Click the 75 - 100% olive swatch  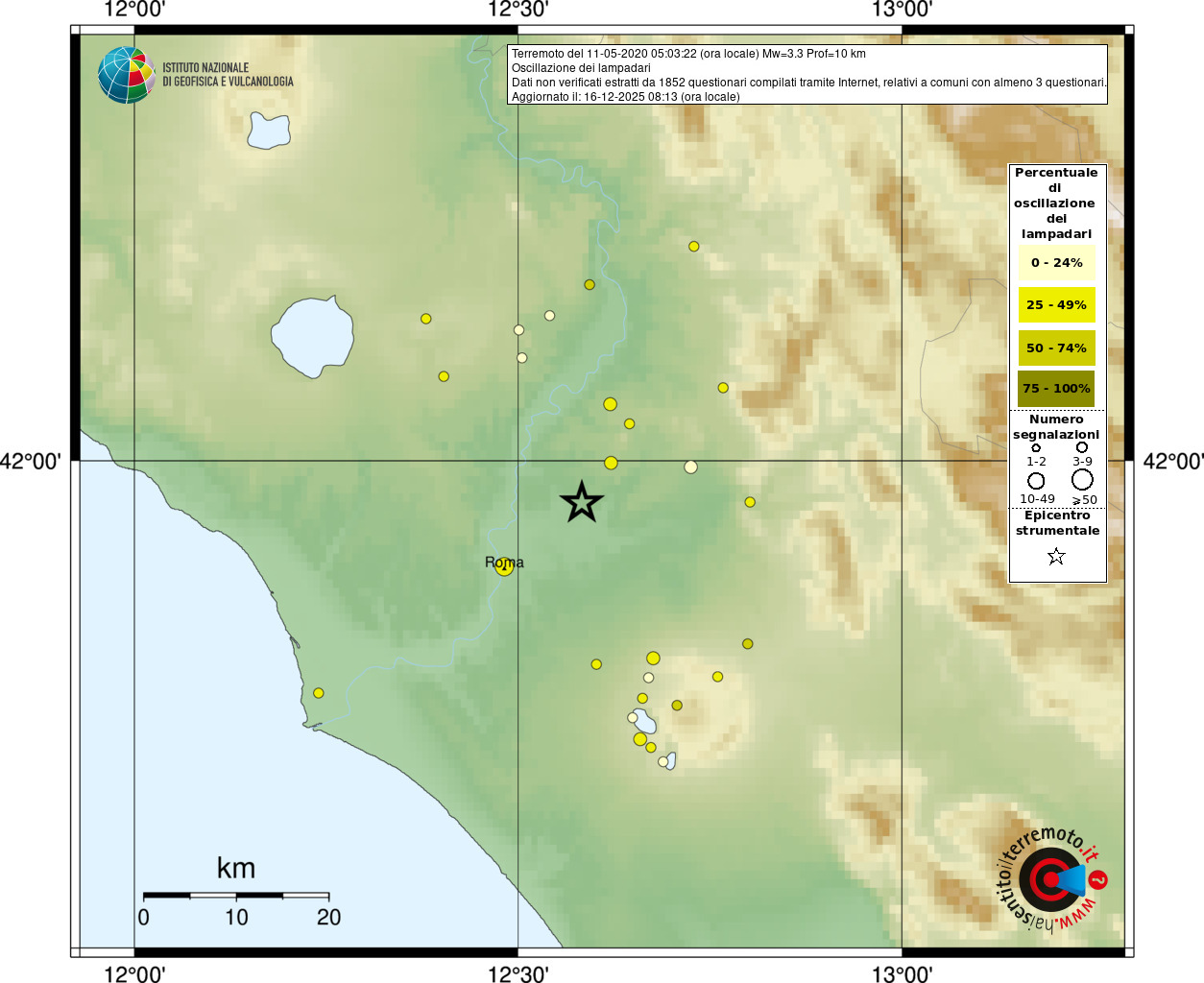[x=1056, y=389]
